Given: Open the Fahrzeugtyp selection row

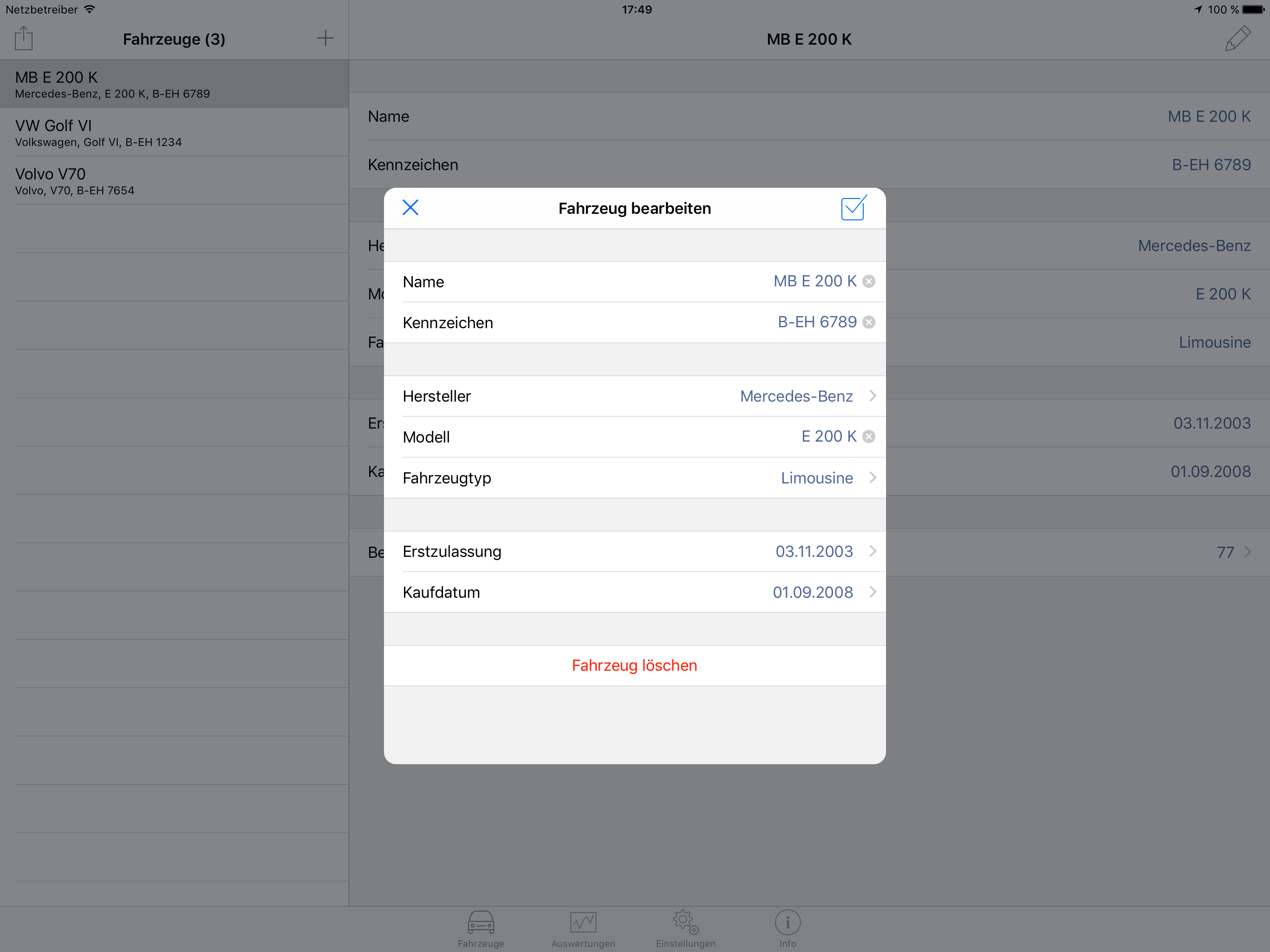Looking at the screenshot, I should pos(635,478).
